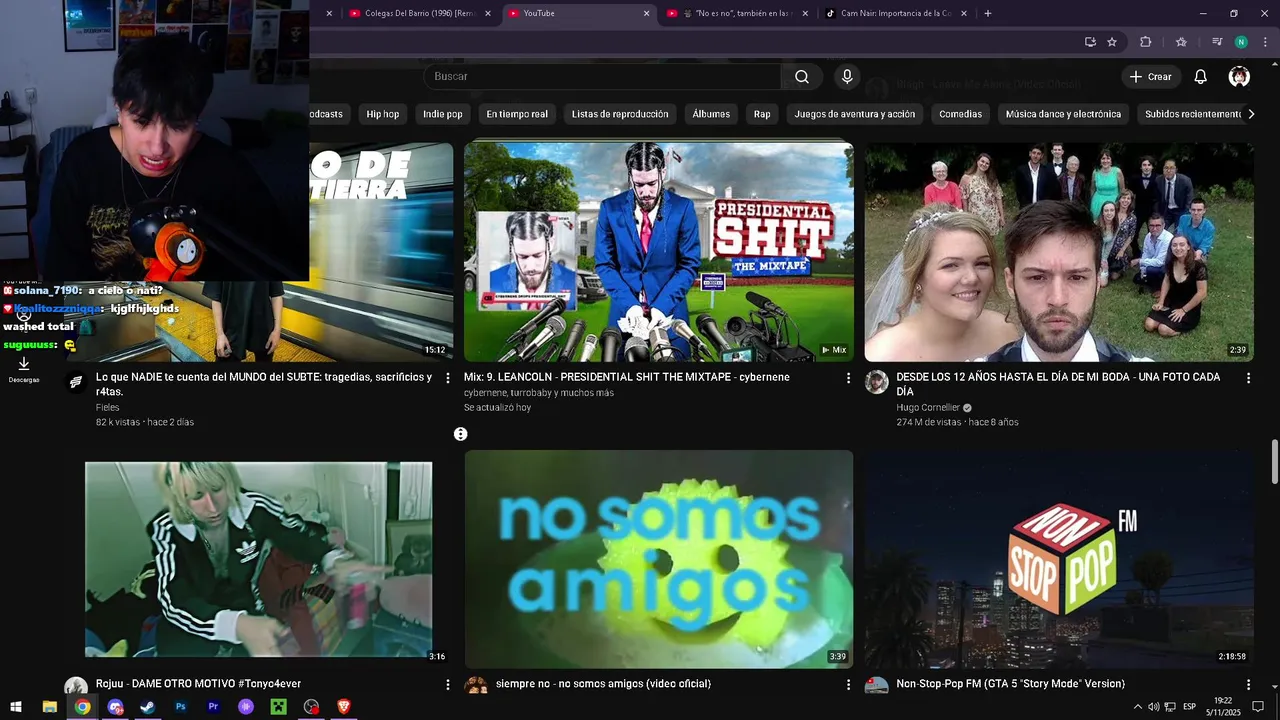This screenshot has height=720, width=1280.
Task: Open Non-Stop-Pop FM video title
Action: [x=1010, y=684]
